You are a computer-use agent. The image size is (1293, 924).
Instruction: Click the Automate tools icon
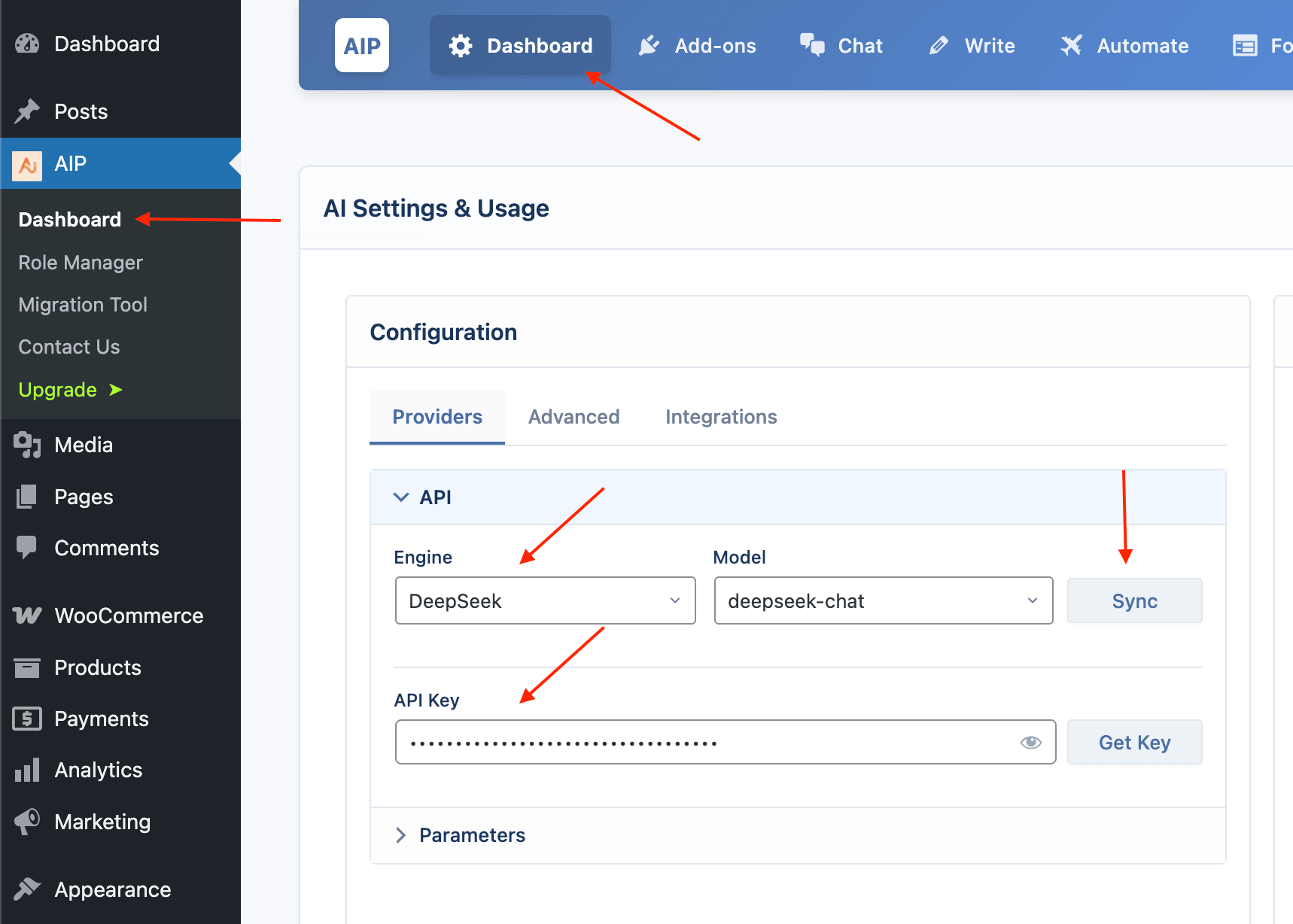(x=1071, y=46)
